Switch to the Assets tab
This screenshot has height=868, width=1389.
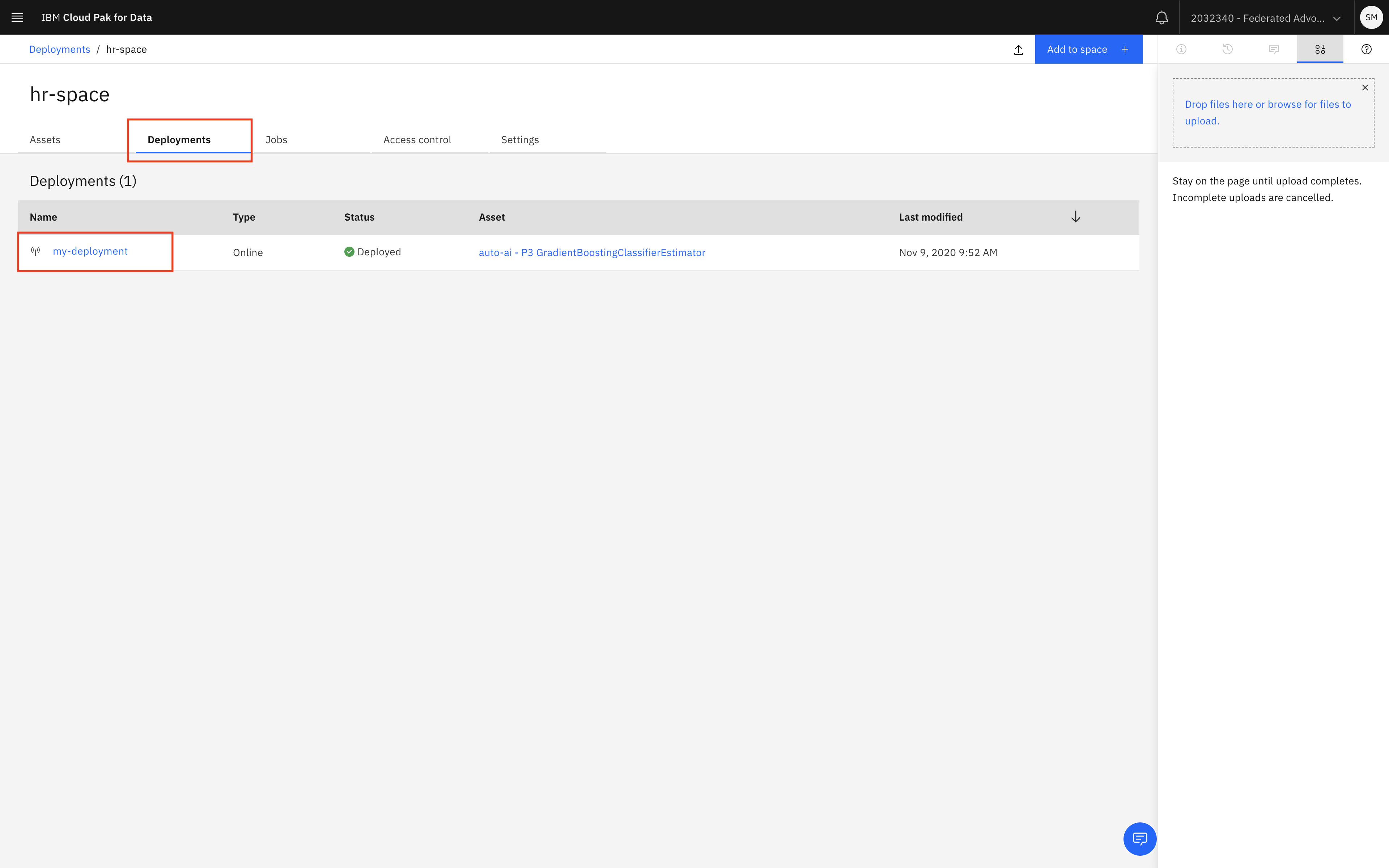point(45,140)
